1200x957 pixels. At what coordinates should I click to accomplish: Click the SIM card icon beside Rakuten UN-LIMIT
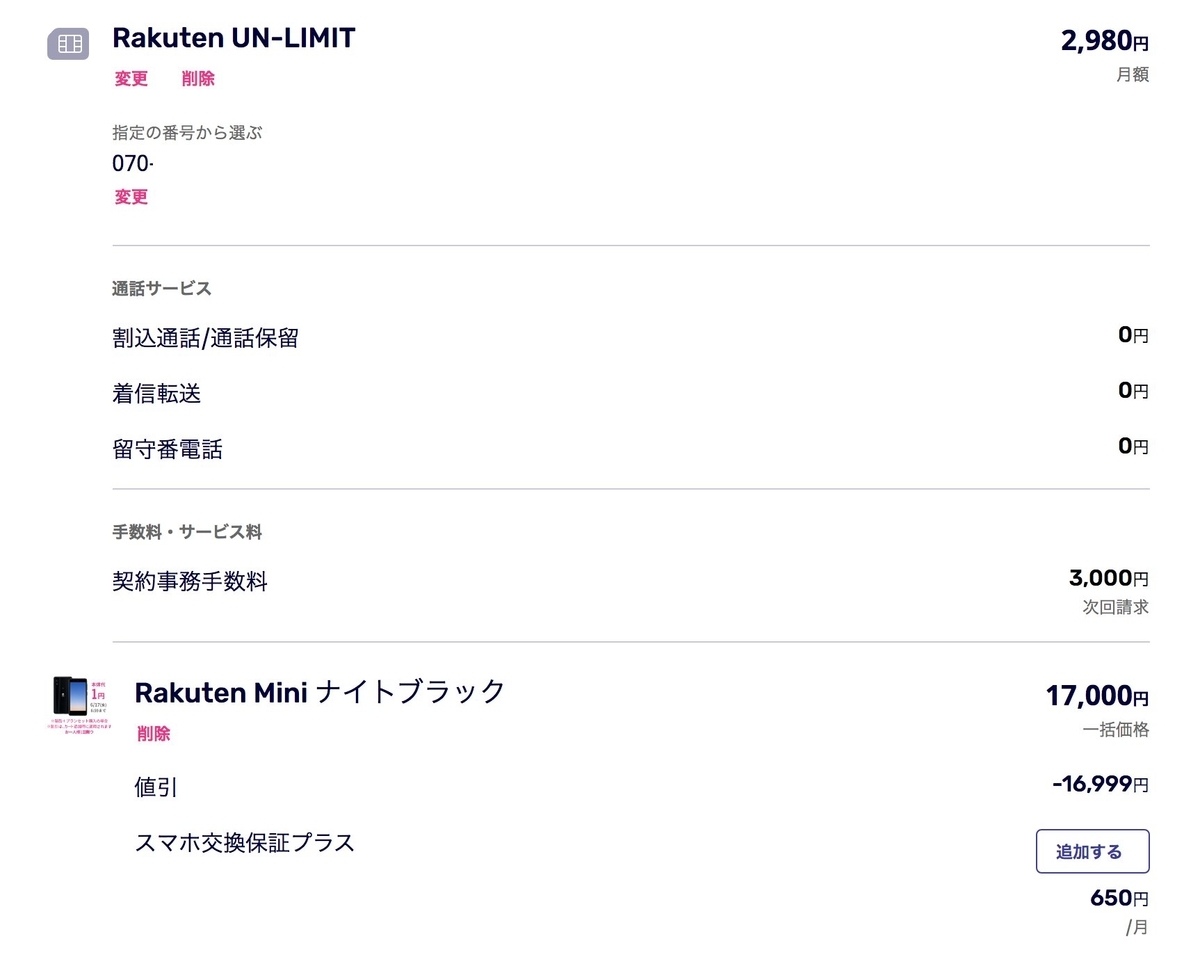point(68,43)
